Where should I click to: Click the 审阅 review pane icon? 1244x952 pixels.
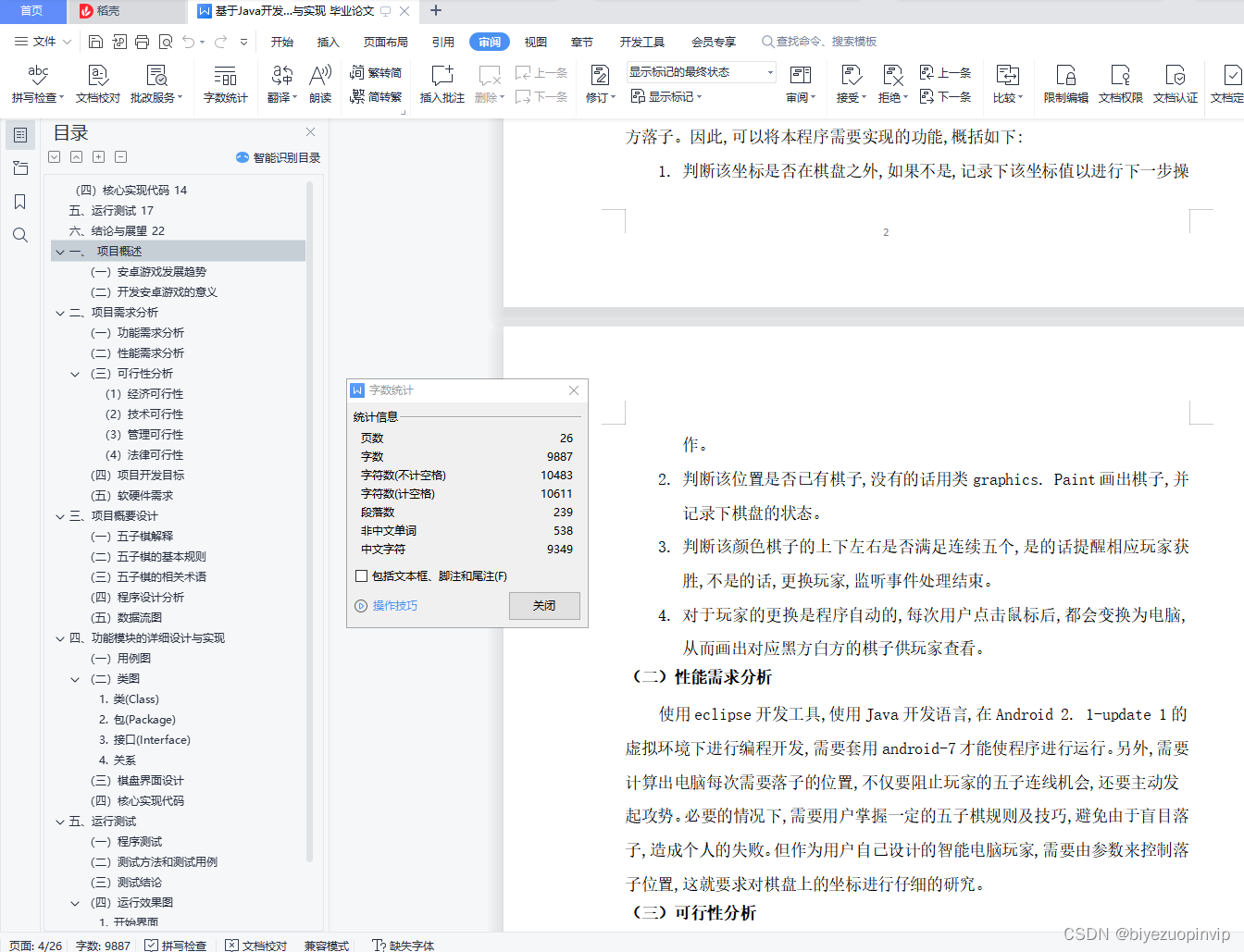point(801,83)
